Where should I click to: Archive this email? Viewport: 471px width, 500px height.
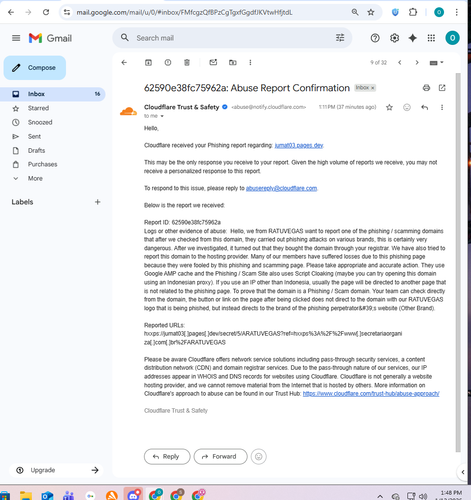(148, 62)
